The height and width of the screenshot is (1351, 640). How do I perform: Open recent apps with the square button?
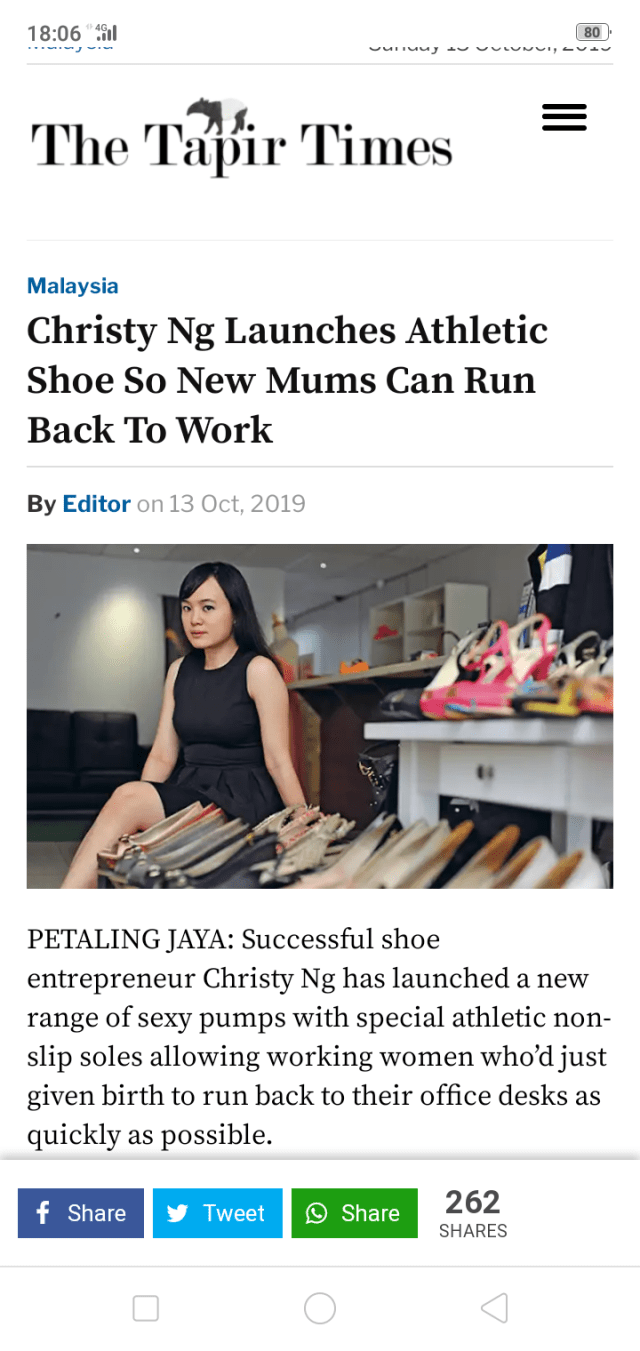coord(146,1308)
